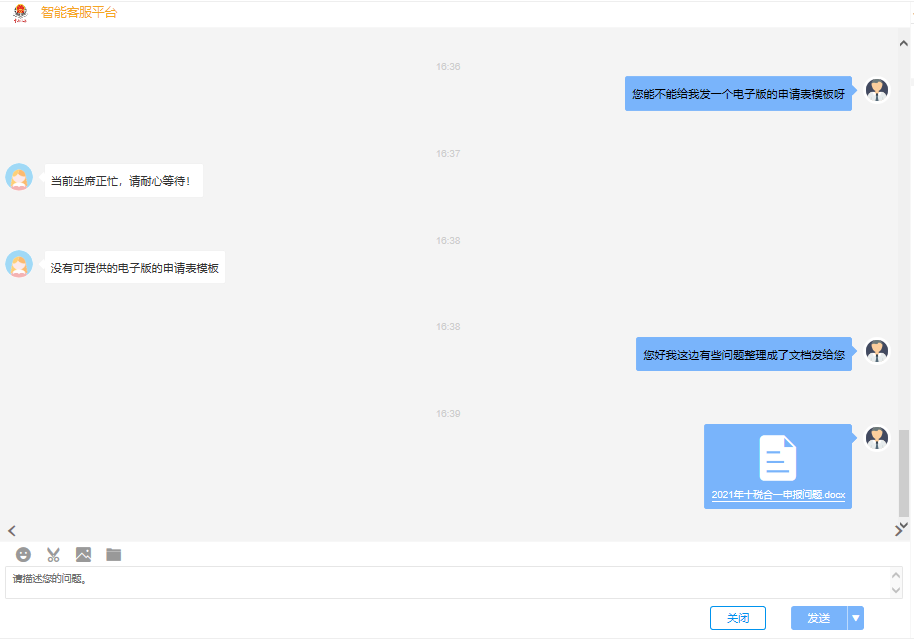The image size is (914, 640).
Task: Click the input box scroll-down arrow
Action: pos(896,590)
